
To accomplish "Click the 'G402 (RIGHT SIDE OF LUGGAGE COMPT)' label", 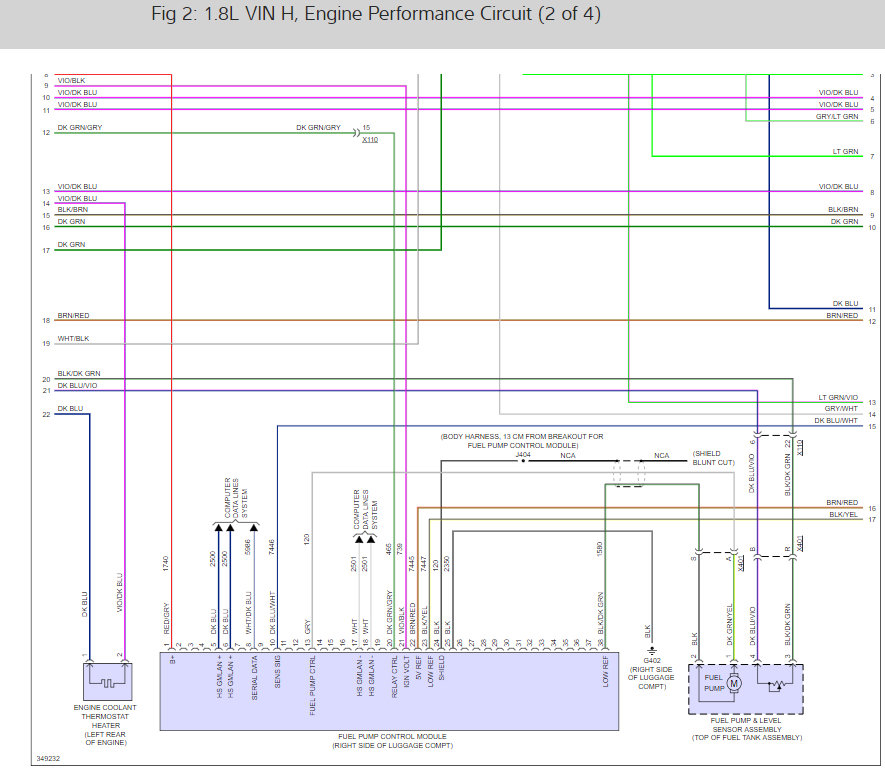I will pyautogui.click(x=651, y=673).
